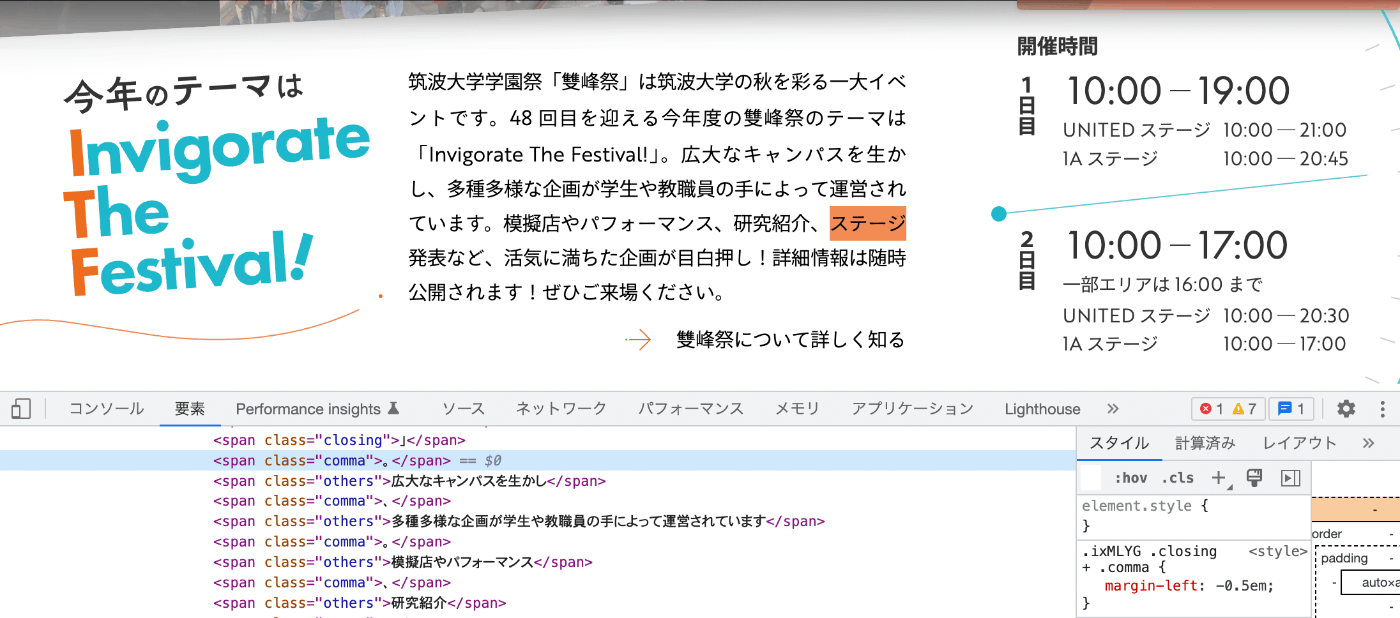Click the arrow icon beside 雙峰祭について詳しく知る

click(x=638, y=341)
